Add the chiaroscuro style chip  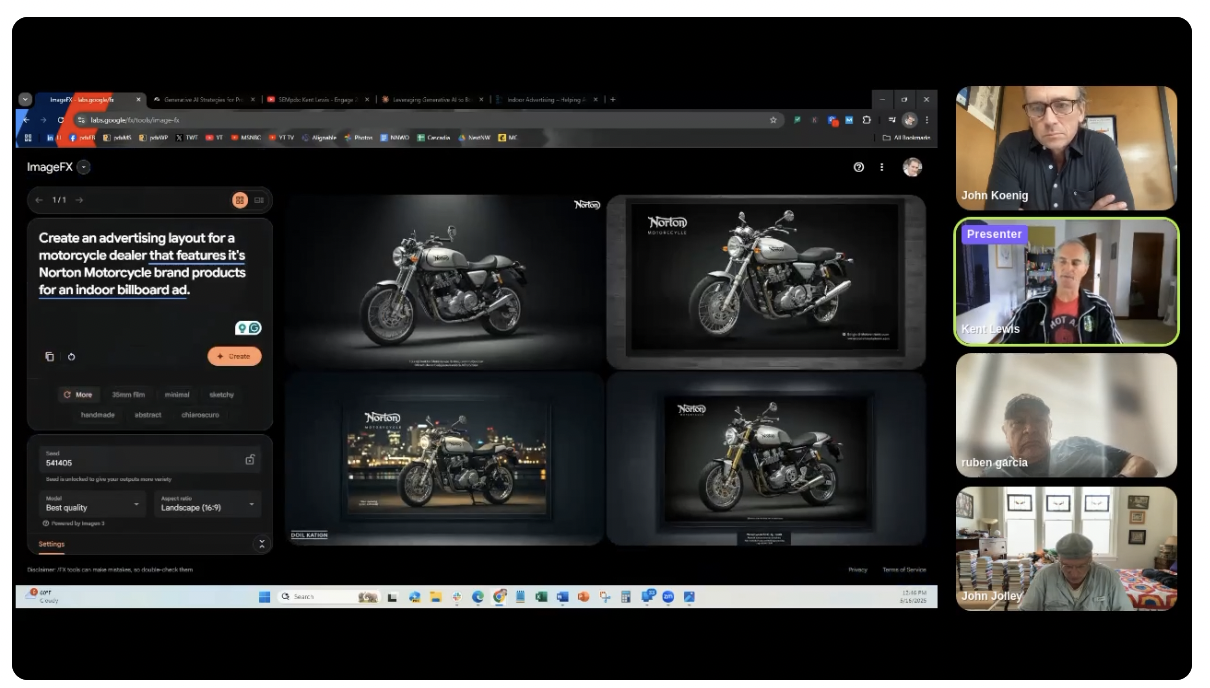[x=200, y=414]
